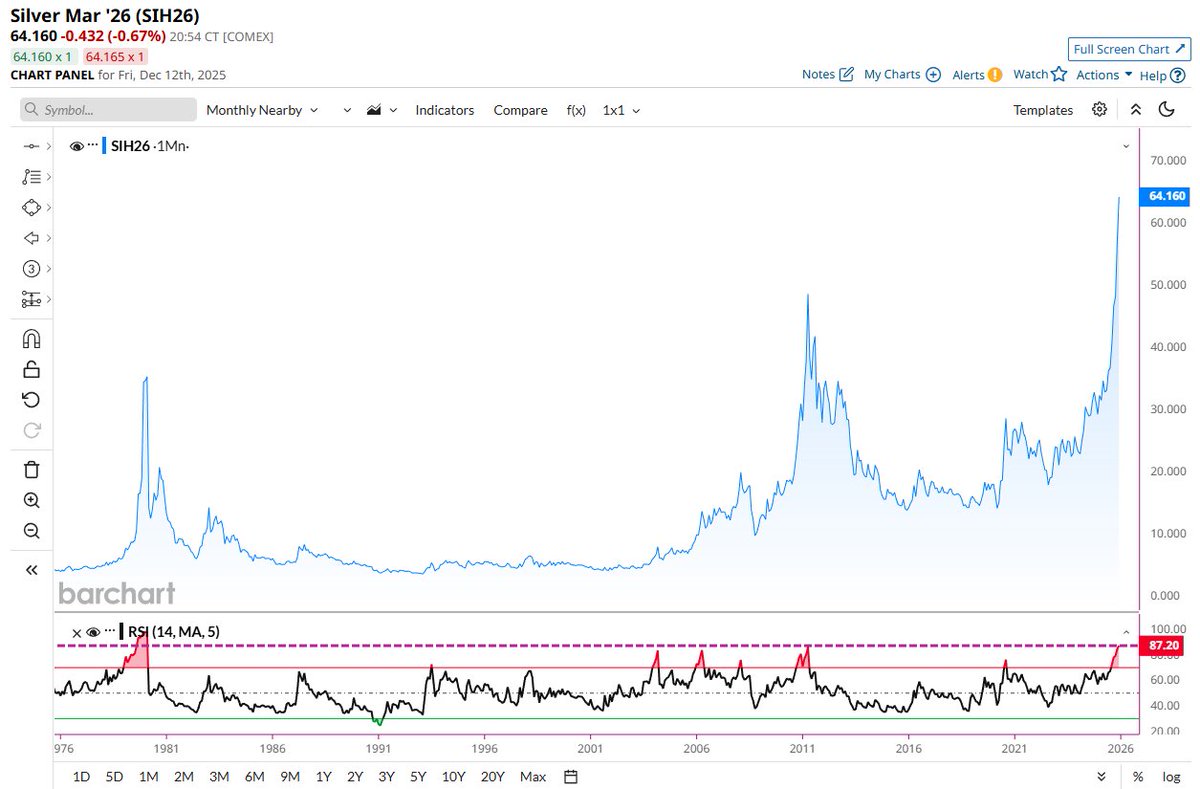Toggle log scale mode
This screenshot has height=789, width=1200.
(1170, 776)
